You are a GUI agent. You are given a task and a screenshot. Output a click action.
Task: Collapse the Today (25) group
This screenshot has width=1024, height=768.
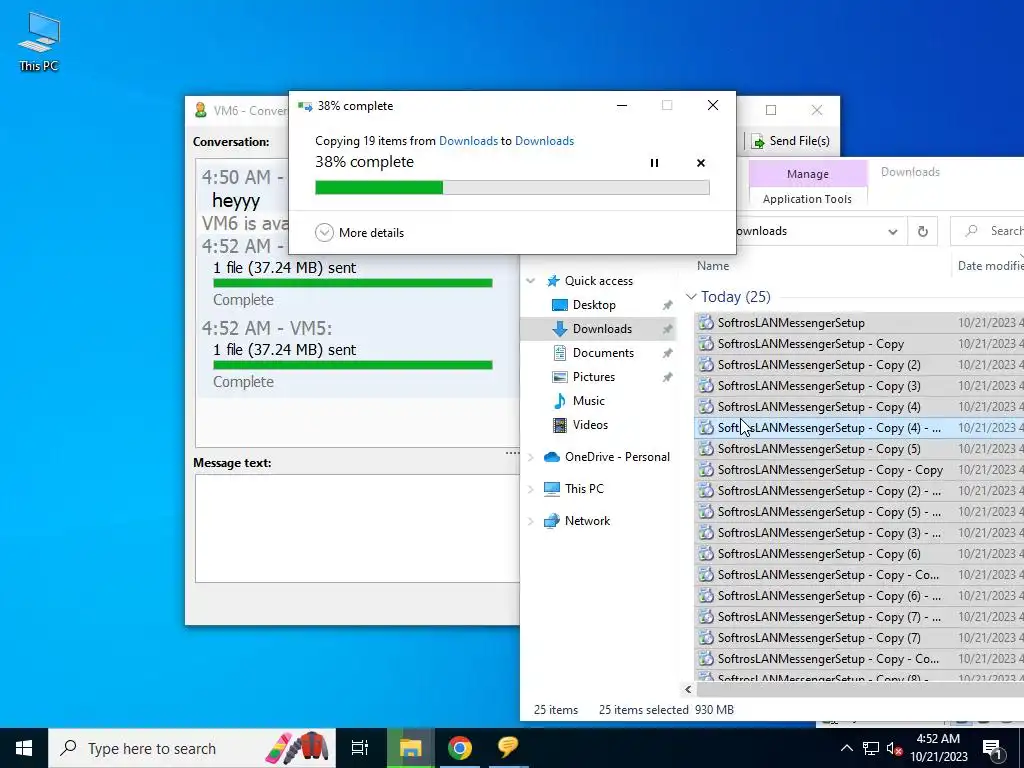[x=692, y=296]
